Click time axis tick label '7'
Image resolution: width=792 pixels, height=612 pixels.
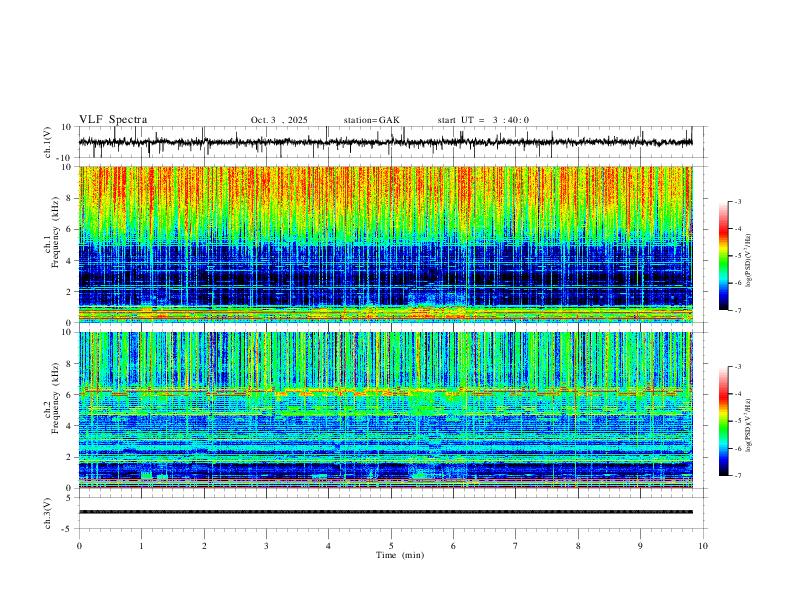pos(516,546)
